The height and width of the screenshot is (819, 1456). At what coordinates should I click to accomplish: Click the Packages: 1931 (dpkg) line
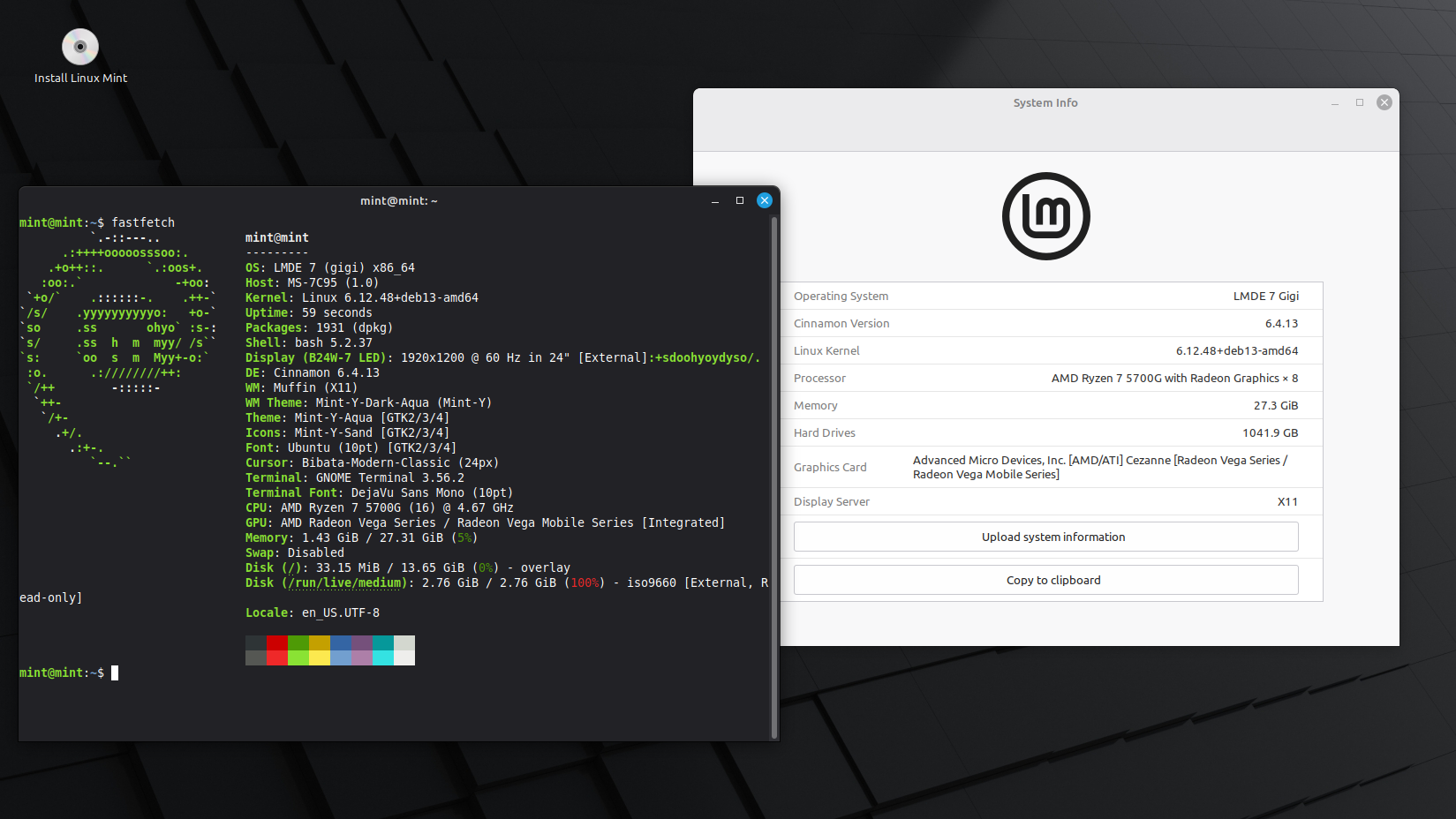coord(319,327)
